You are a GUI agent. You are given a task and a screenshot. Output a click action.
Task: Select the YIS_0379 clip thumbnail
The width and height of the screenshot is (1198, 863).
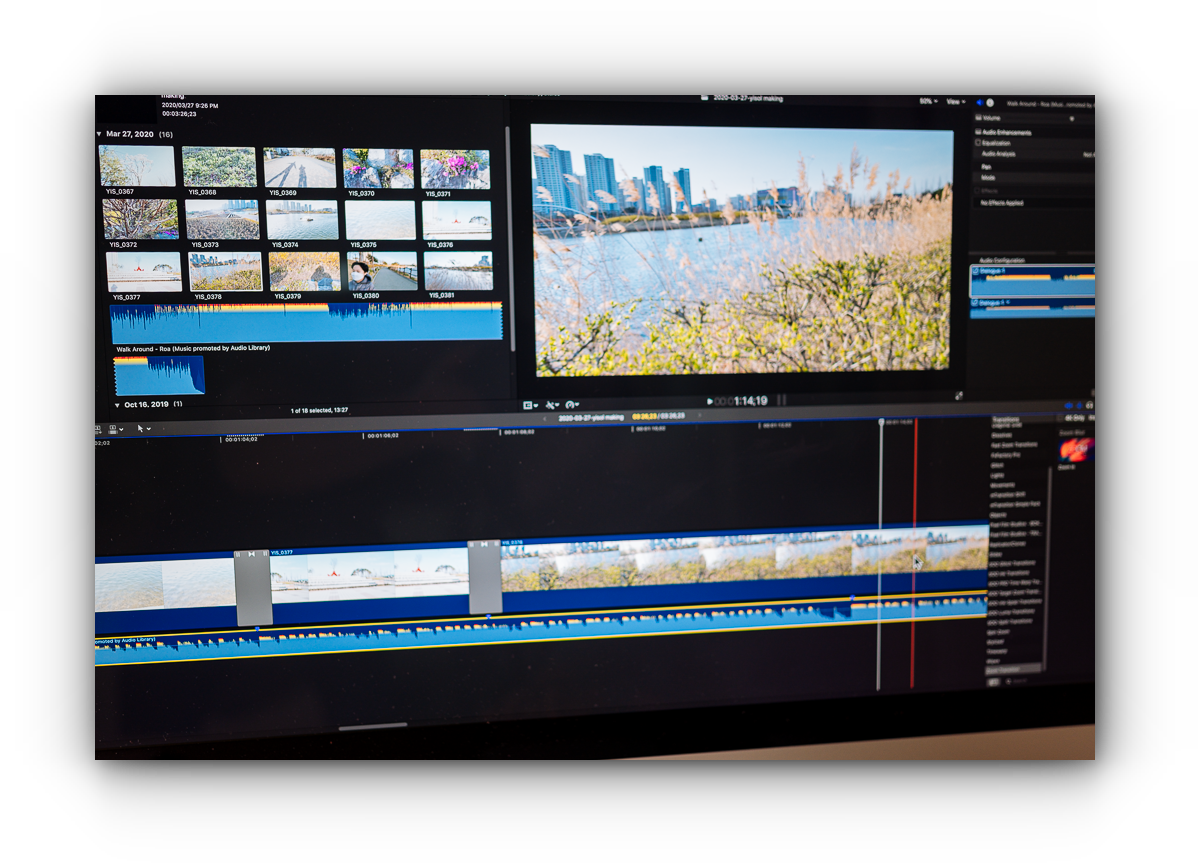pyautogui.click(x=304, y=271)
